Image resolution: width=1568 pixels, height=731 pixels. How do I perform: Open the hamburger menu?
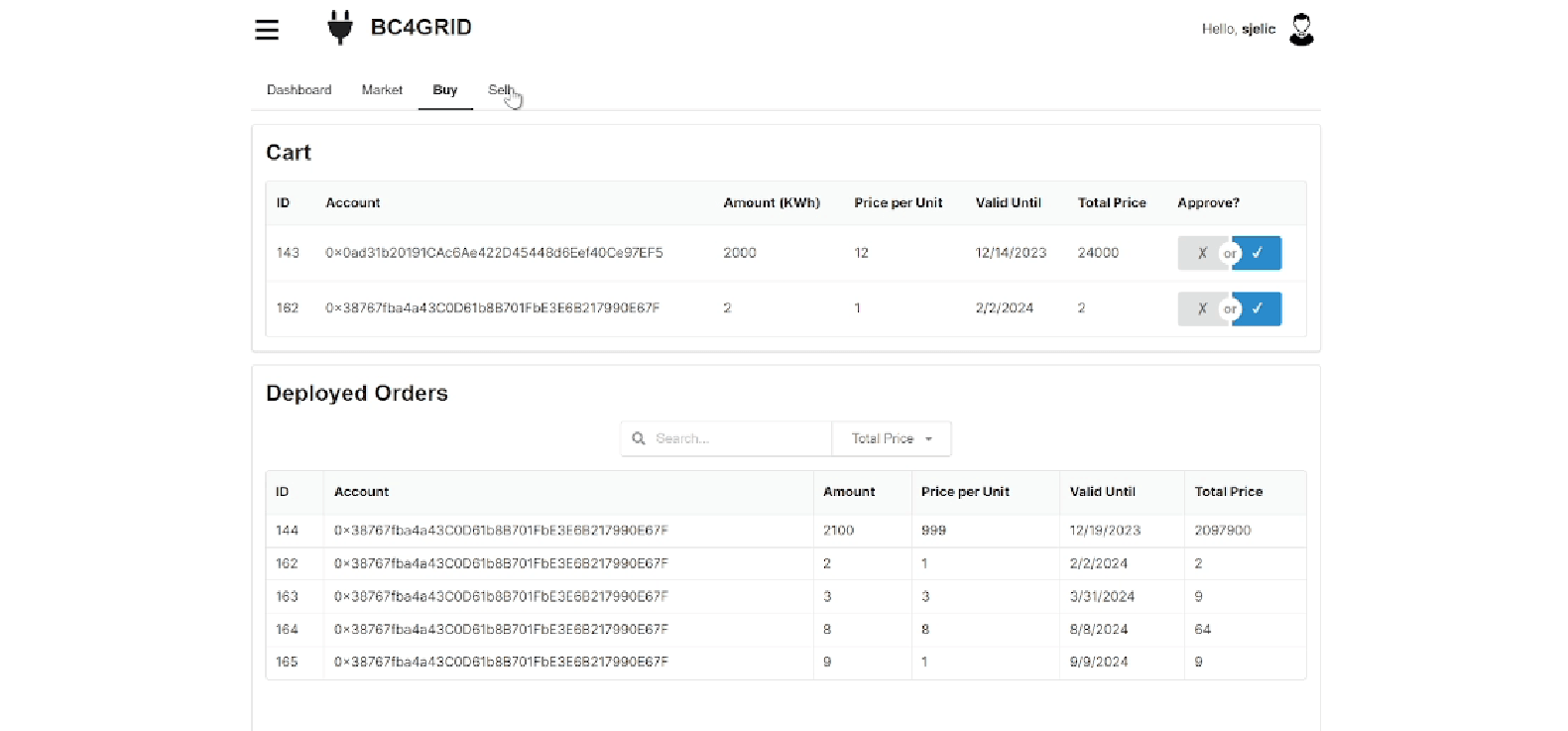[267, 30]
